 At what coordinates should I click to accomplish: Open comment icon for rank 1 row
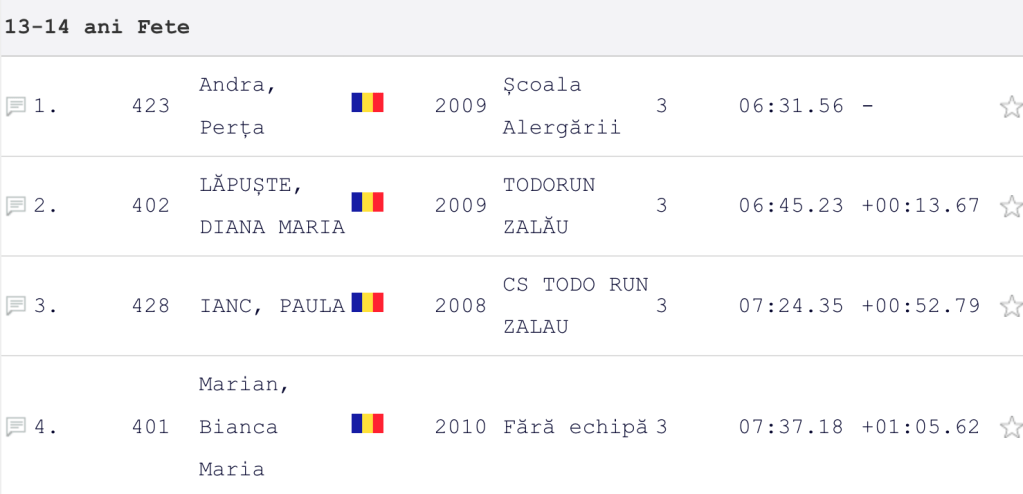15,106
